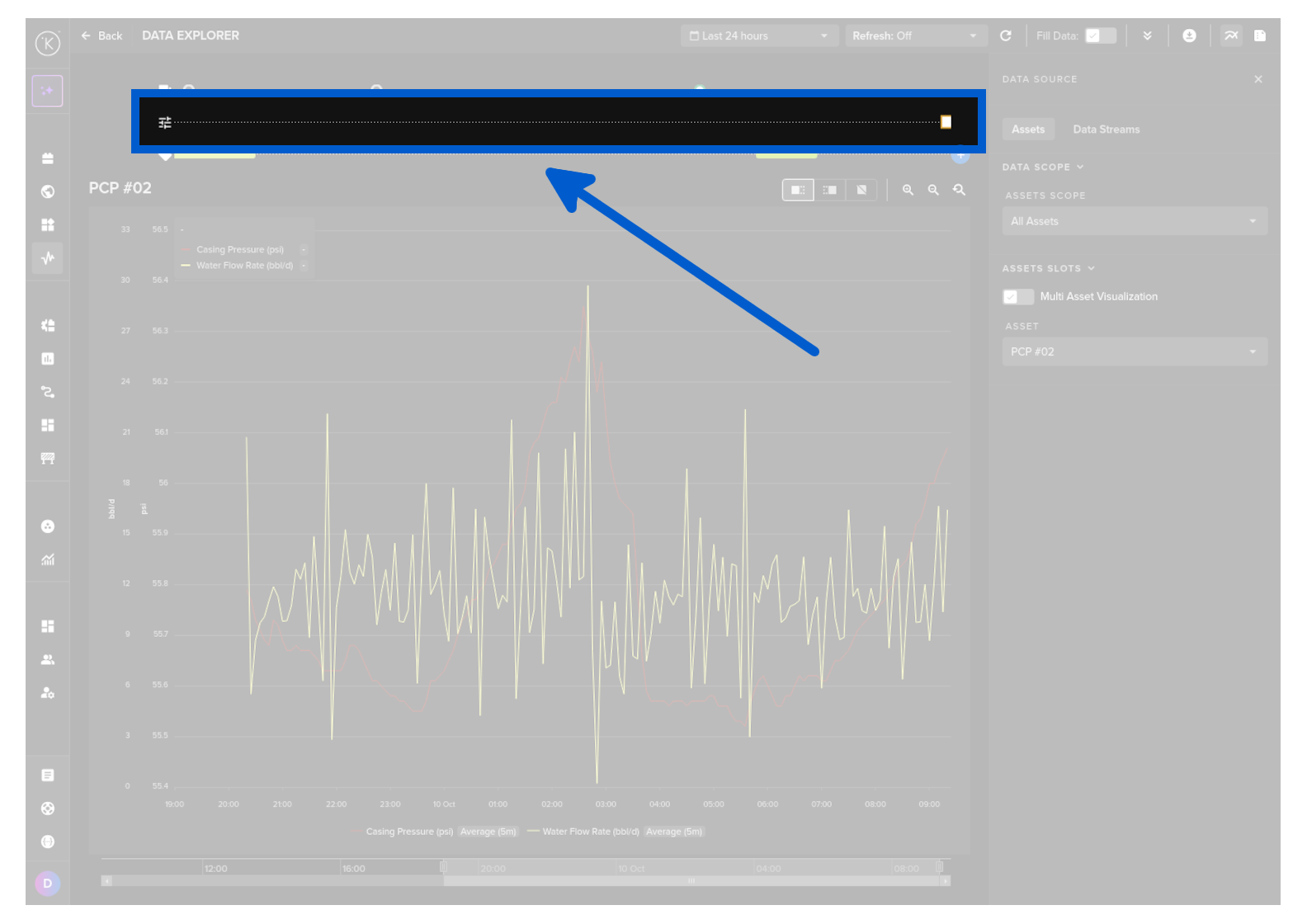Click the refresh data icon

click(x=1005, y=35)
